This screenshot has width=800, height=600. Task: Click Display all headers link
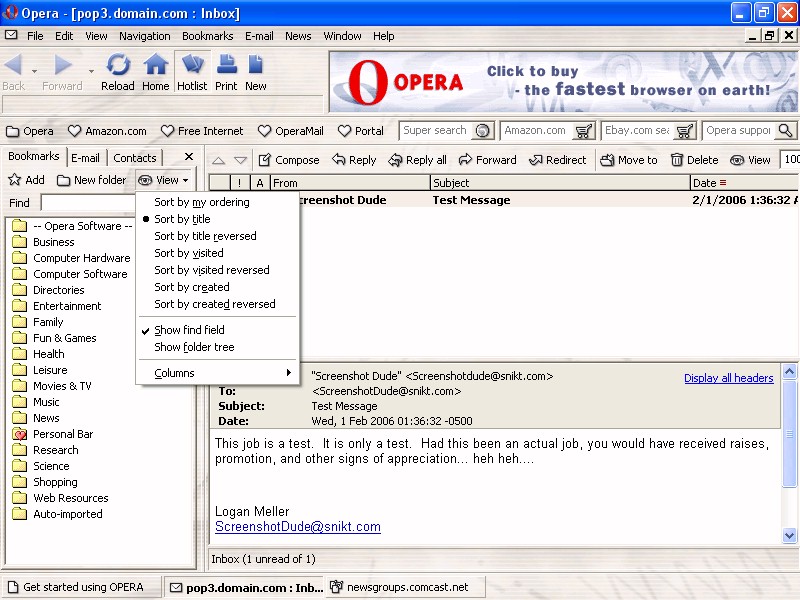[729, 378]
